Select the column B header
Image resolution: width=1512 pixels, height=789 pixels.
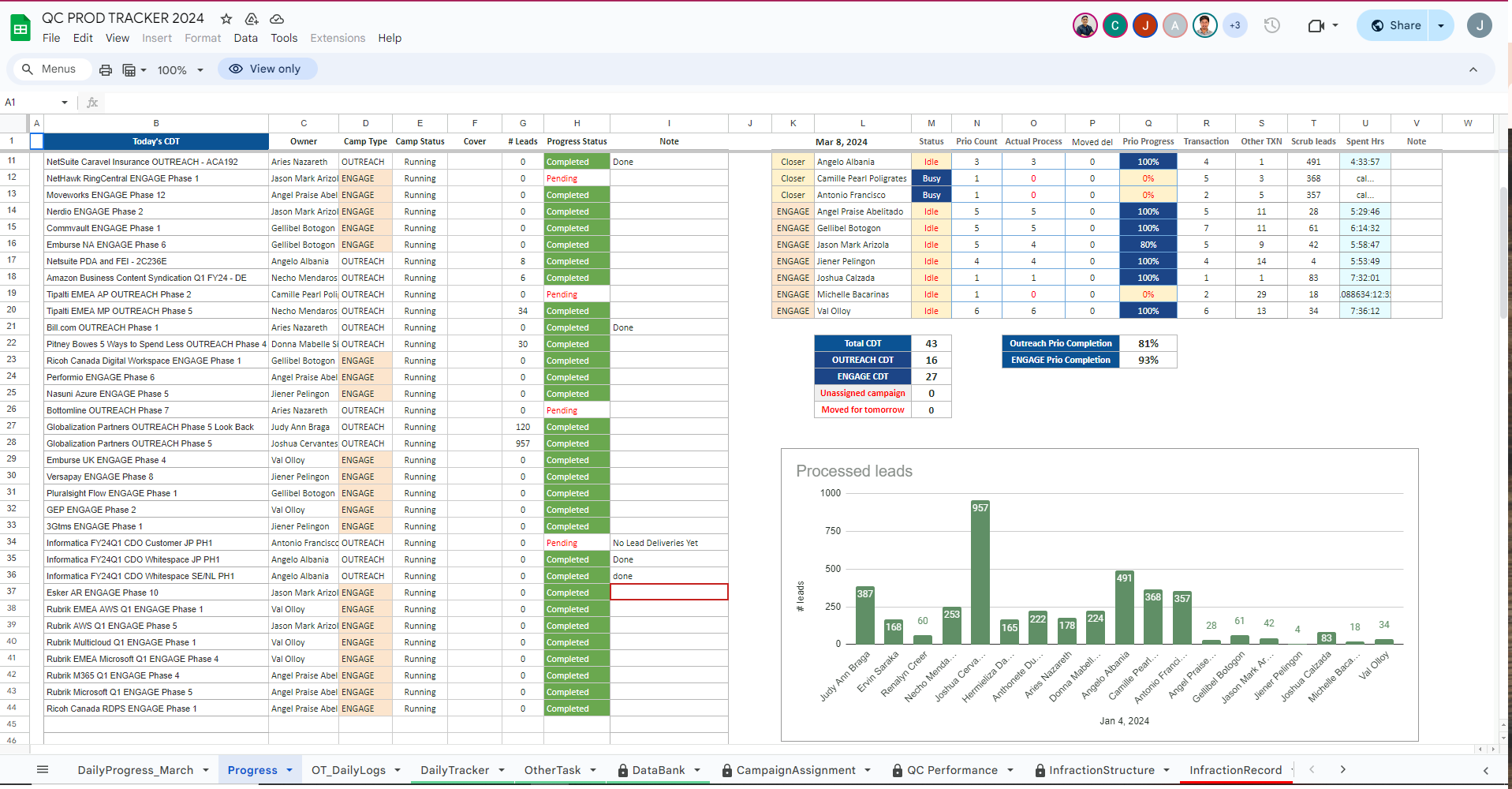click(x=156, y=123)
